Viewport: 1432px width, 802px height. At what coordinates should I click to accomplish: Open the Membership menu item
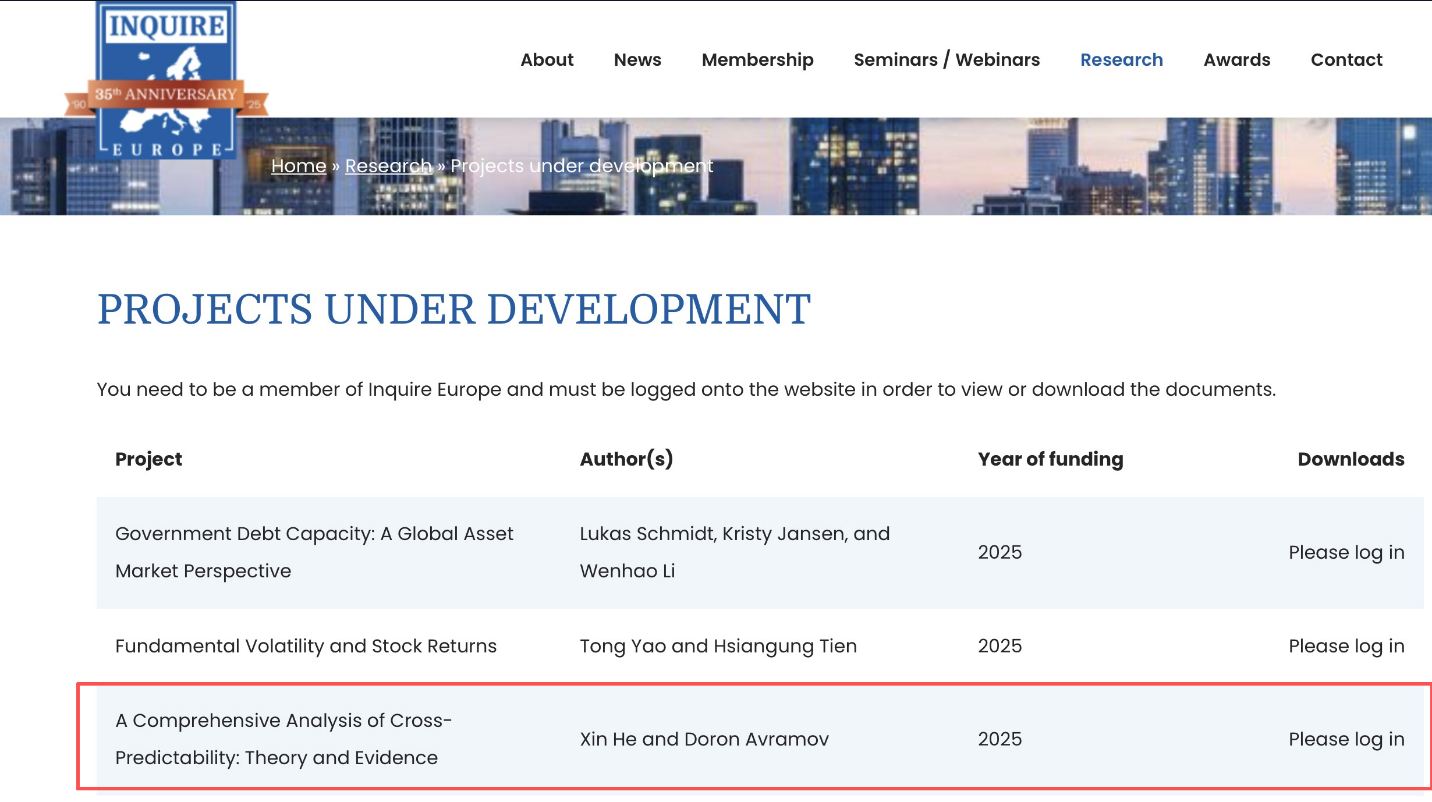[x=757, y=60]
